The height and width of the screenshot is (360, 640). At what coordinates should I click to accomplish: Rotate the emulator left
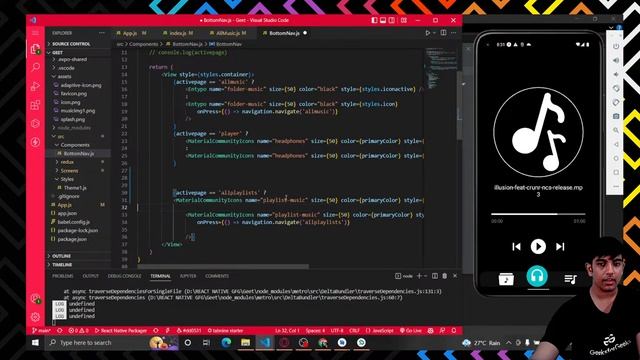tap(616, 88)
